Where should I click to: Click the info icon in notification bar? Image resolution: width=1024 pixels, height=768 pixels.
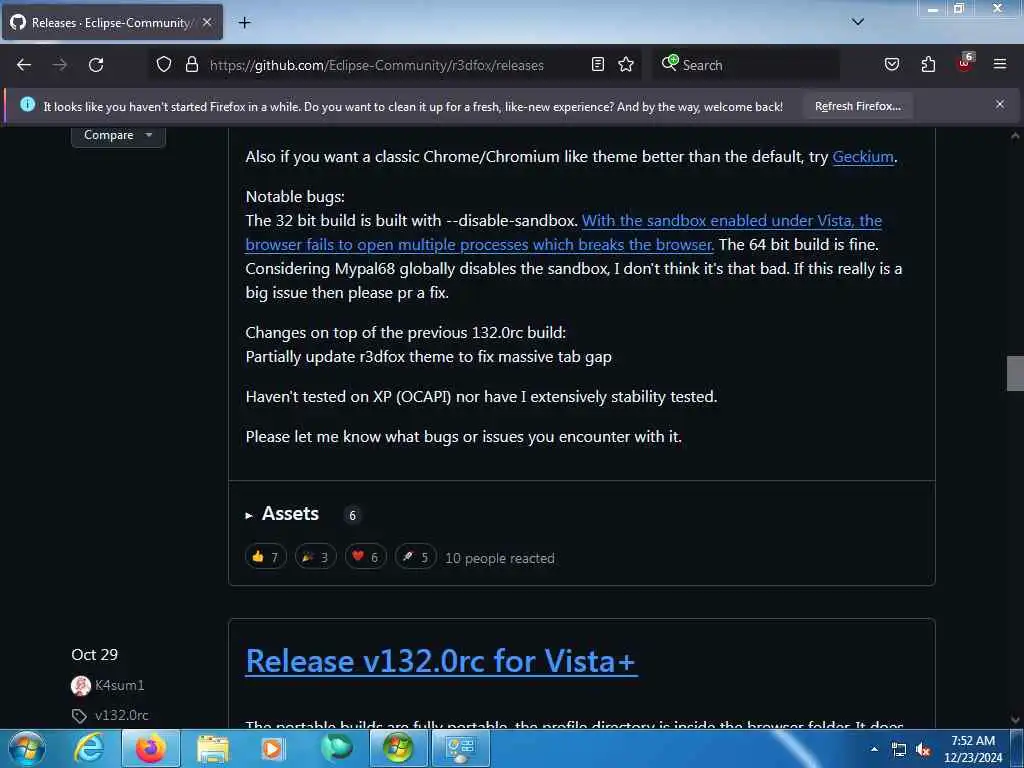[x=27, y=104]
